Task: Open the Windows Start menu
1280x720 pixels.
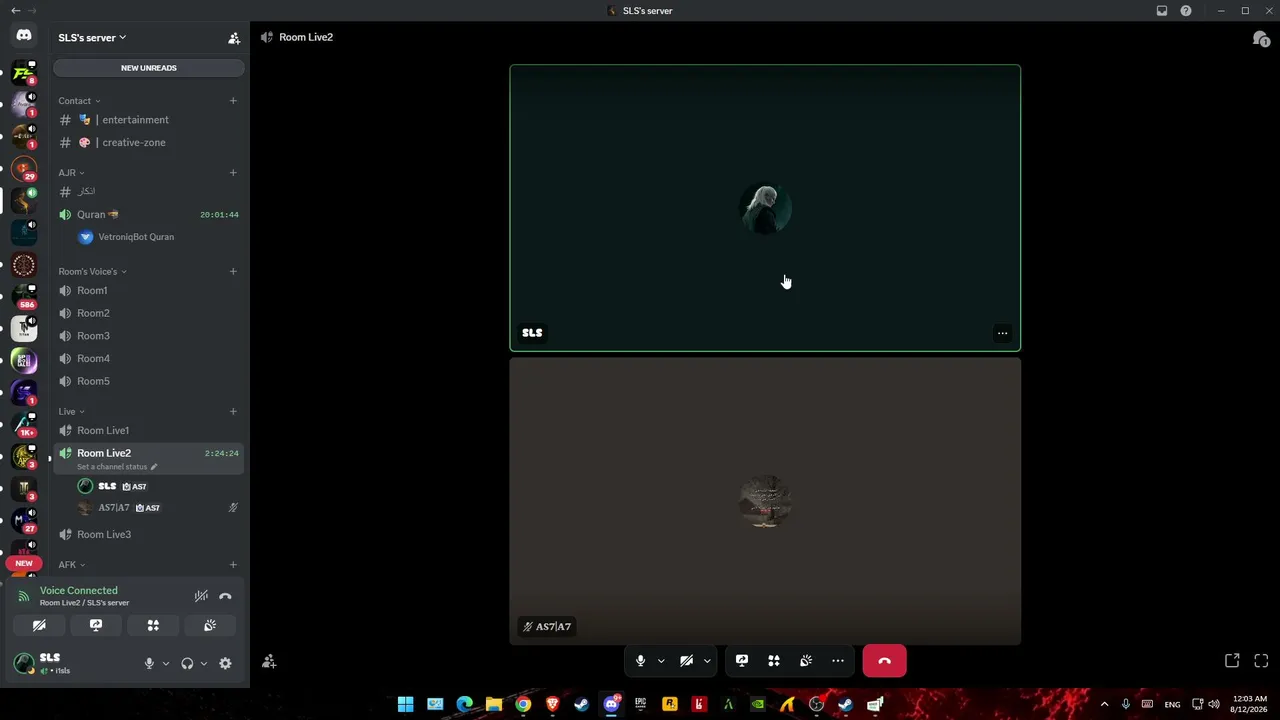Action: tap(405, 705)
